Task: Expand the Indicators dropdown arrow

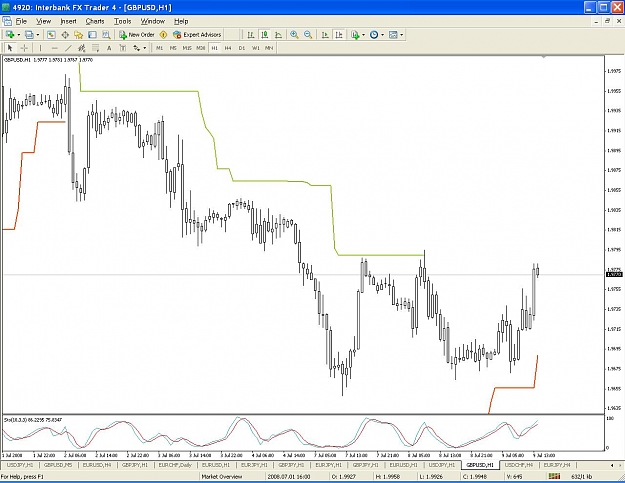Action: 363,35
